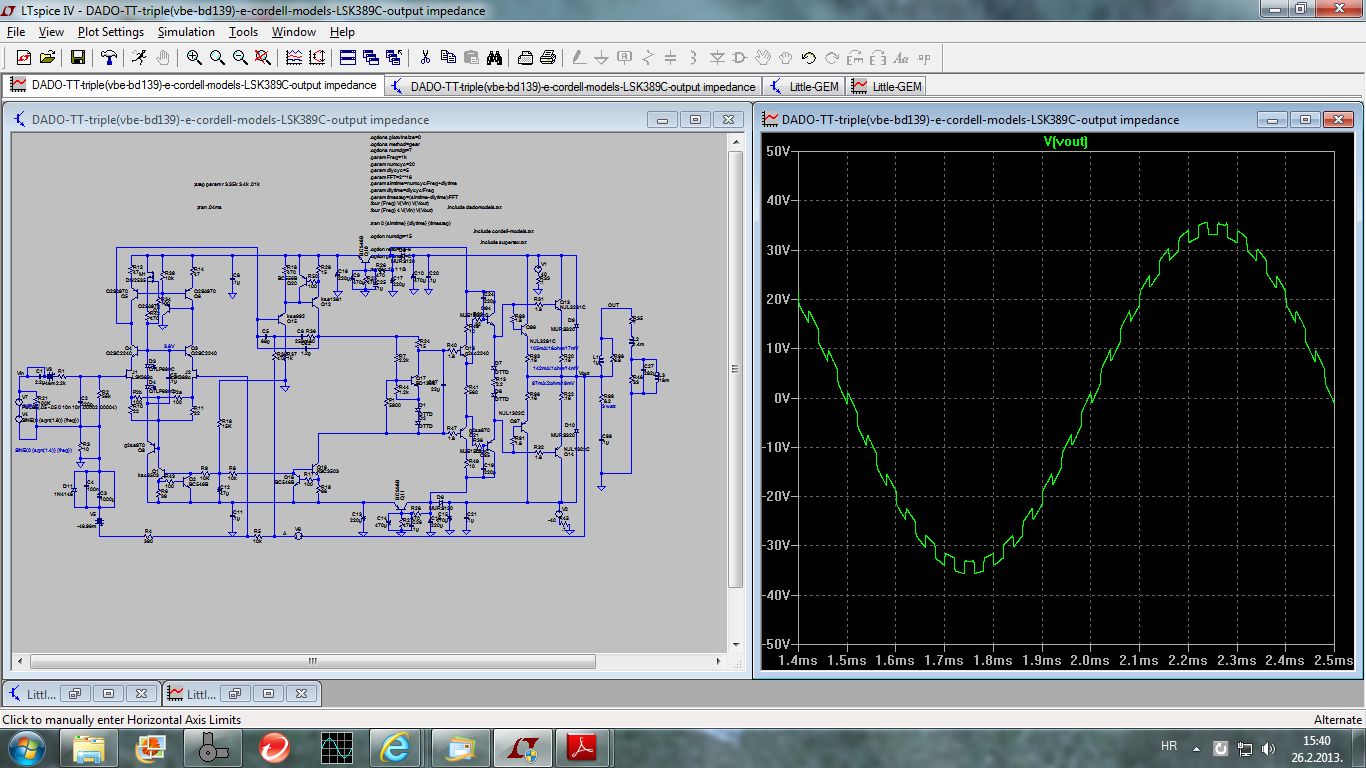Click the 1.4ms horizontal axis label

coord(797,660)
